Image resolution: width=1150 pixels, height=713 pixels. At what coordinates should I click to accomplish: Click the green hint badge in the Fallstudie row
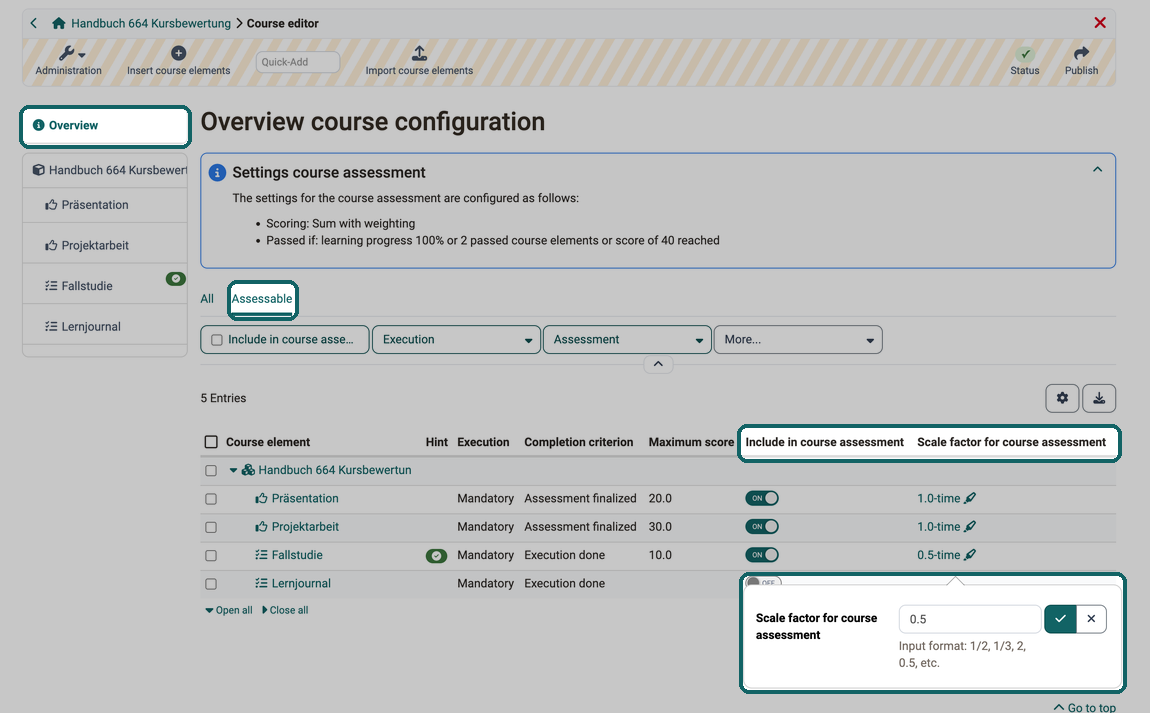coord(436,556)
